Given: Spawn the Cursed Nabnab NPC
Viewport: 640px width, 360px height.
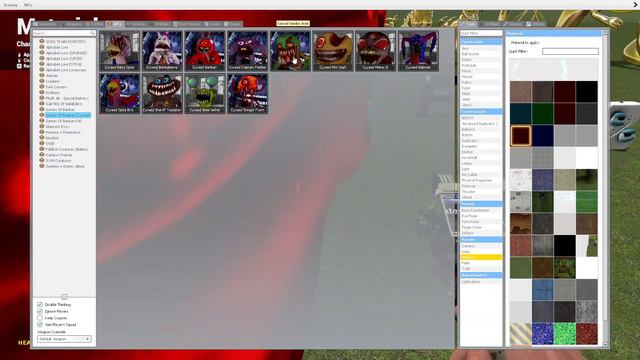Looking at the screenshot, I should pos(418,51).
